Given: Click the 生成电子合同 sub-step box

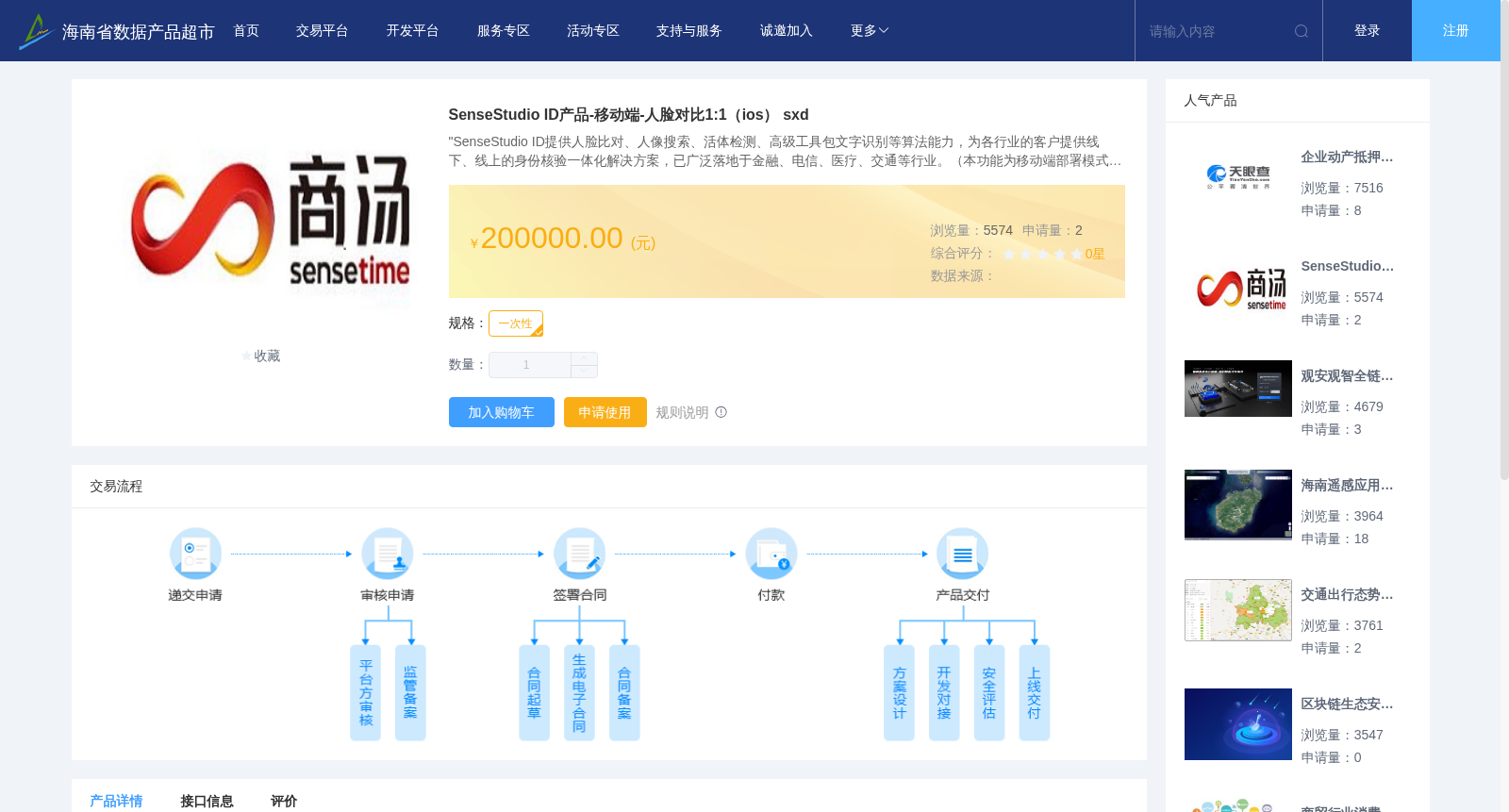Looking at the screenshot, I should [579, 693].
